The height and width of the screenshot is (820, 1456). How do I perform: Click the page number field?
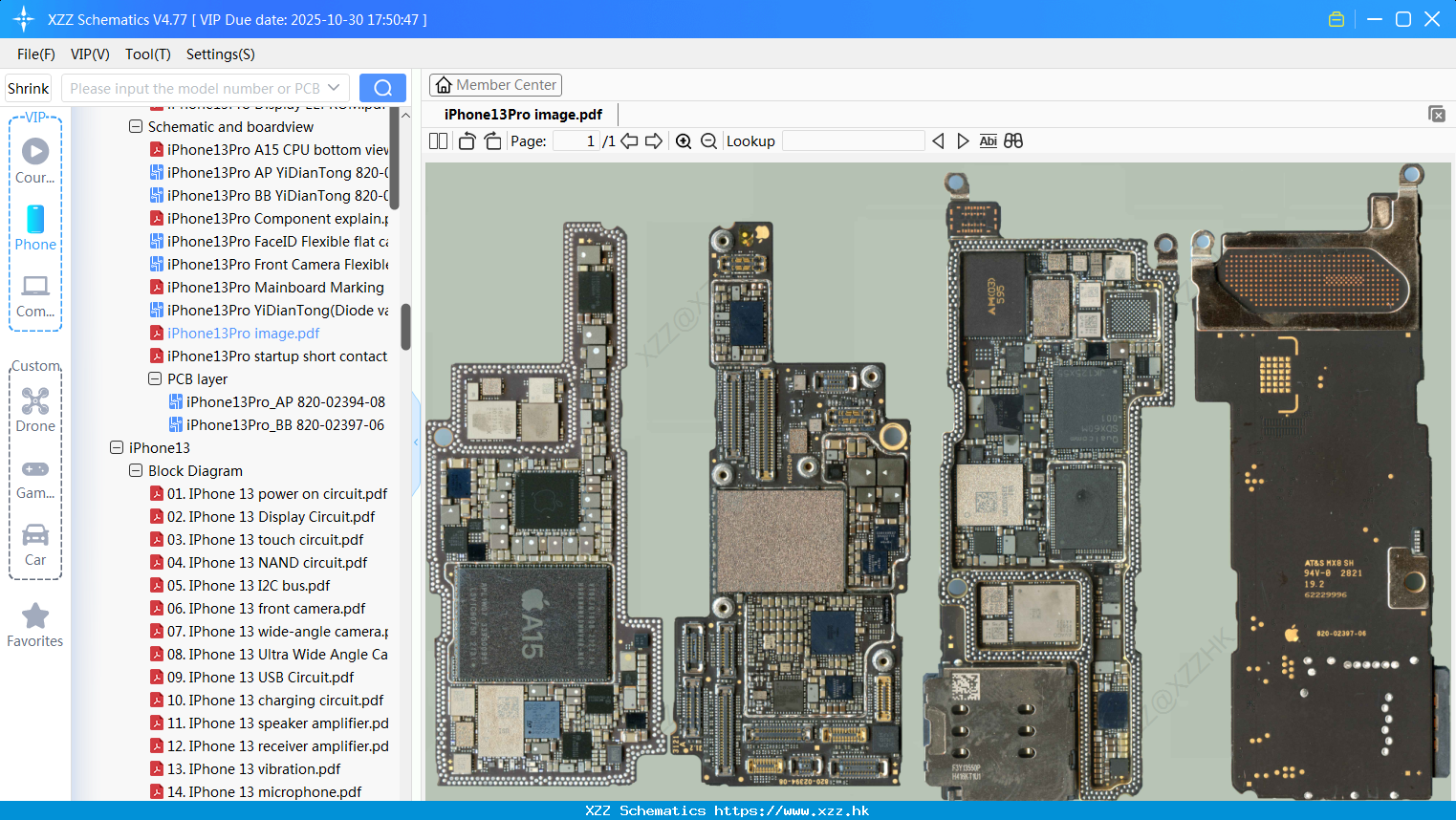(576, 141)
